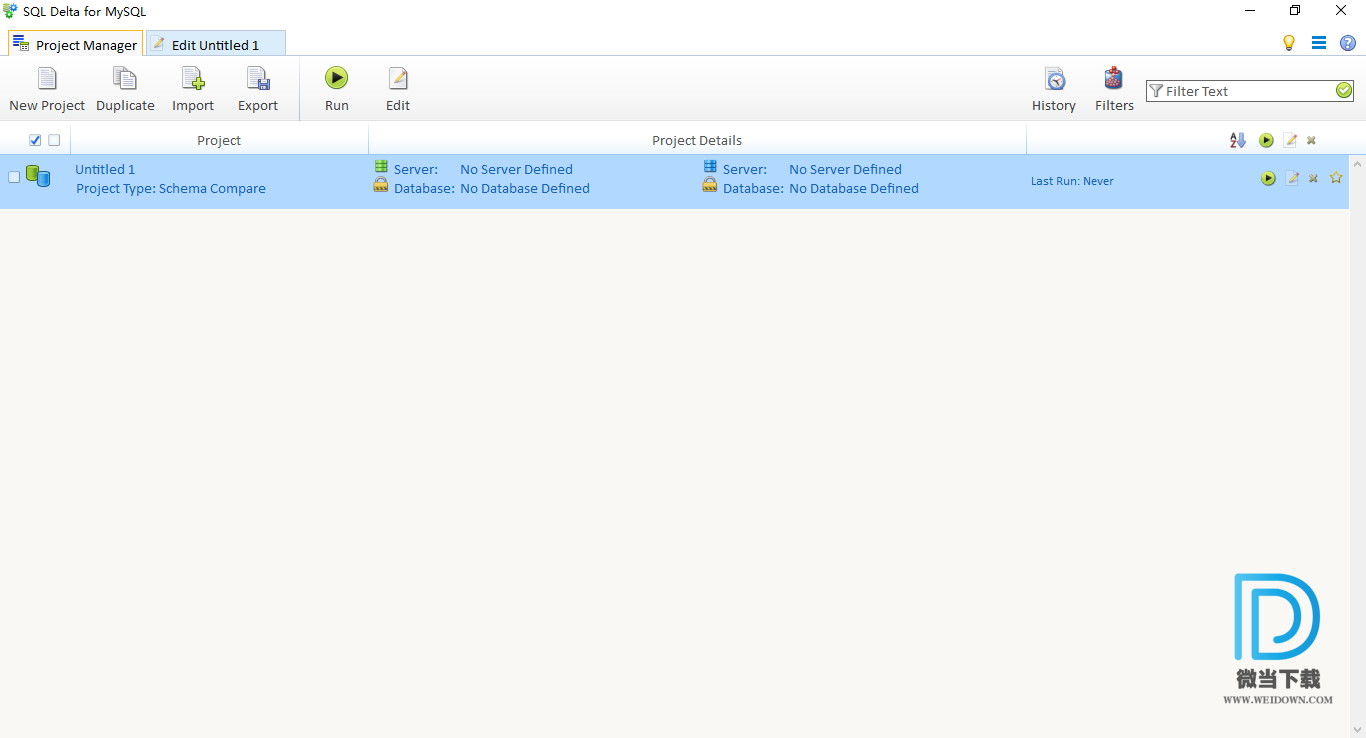Open the Filters manager

[x=1114, y=89]
